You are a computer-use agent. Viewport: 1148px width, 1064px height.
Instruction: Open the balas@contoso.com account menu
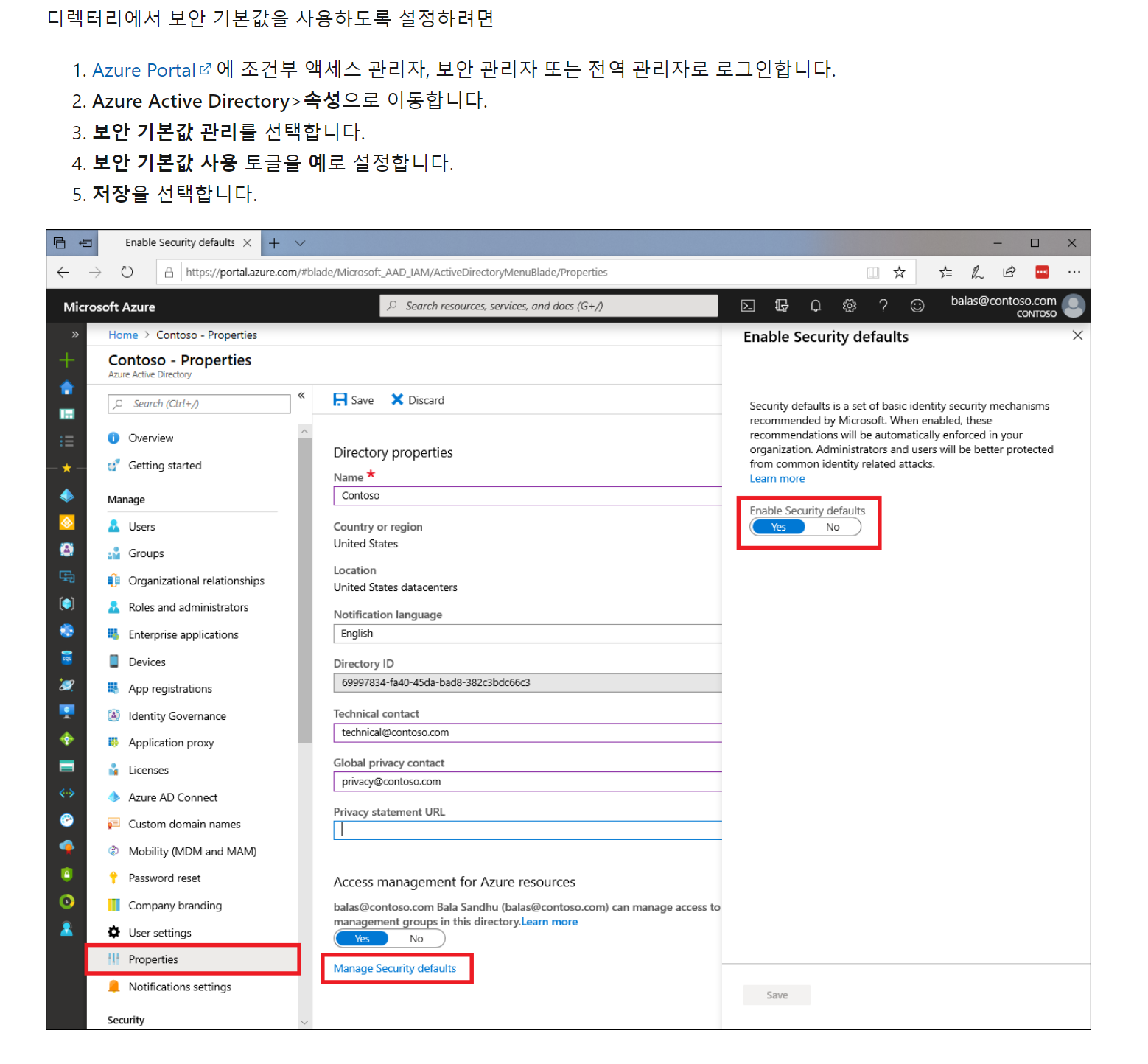point(1017,306)
